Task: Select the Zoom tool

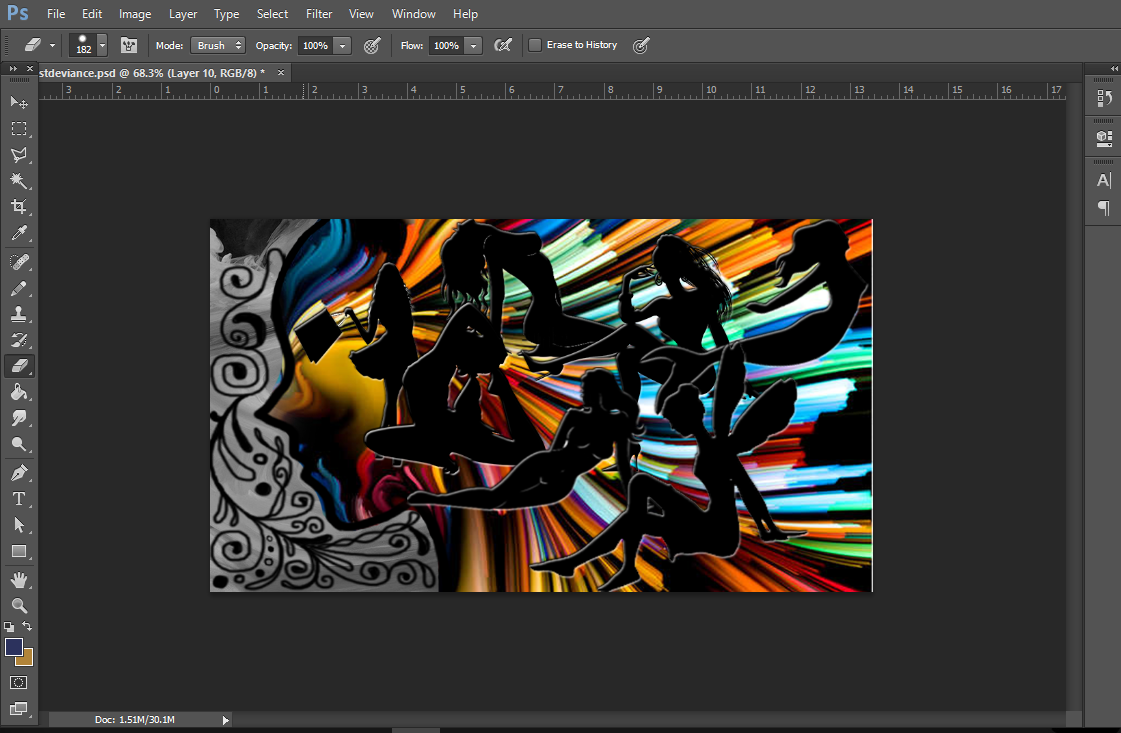Action: pos(19,606)
